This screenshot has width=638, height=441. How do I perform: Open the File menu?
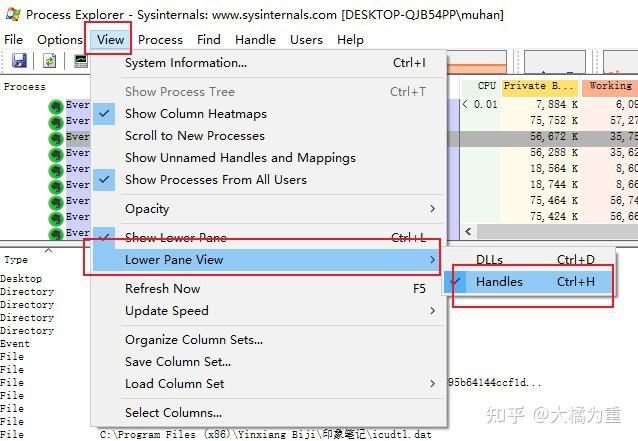(13, 39)
